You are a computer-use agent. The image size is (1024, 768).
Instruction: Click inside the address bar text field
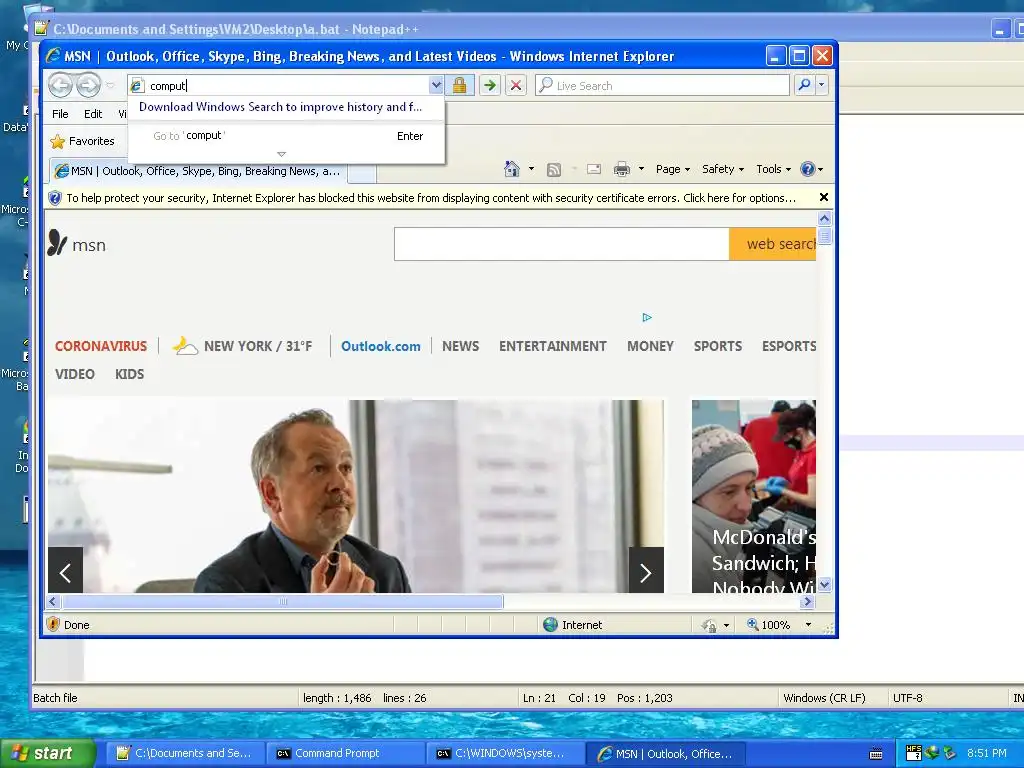point(287,86)
